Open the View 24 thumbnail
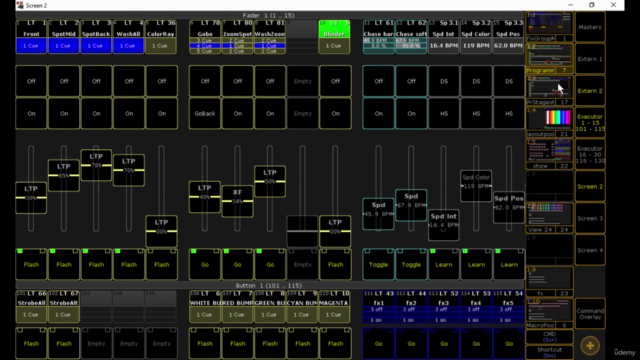640x360 pixels. [549, 218]
